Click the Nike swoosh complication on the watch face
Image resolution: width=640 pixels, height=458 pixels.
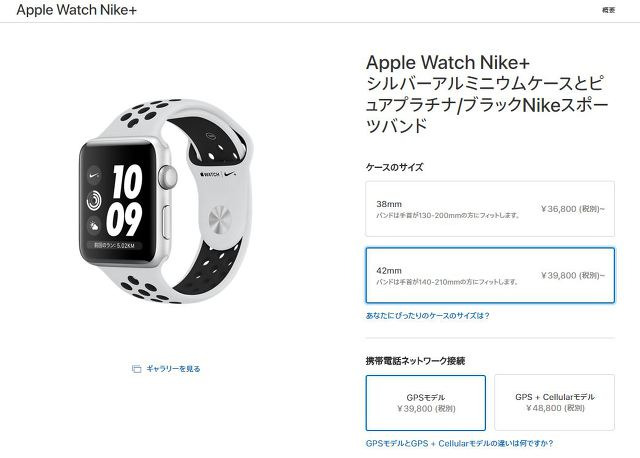[94, 175]
